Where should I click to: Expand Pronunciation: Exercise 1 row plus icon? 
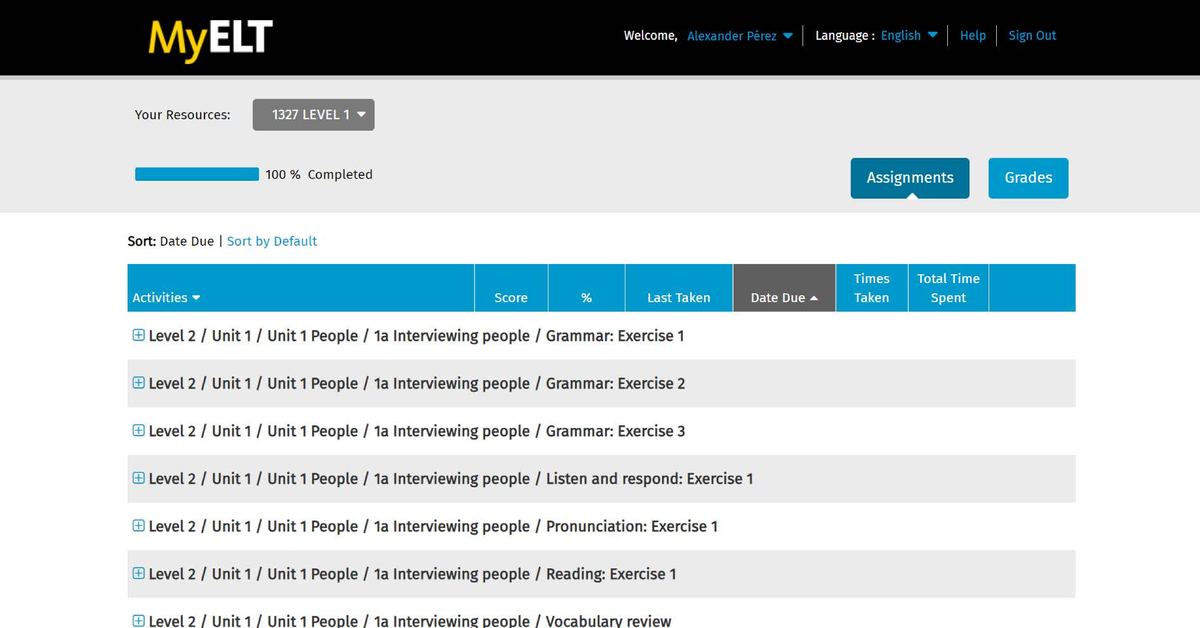pos(139,526)
